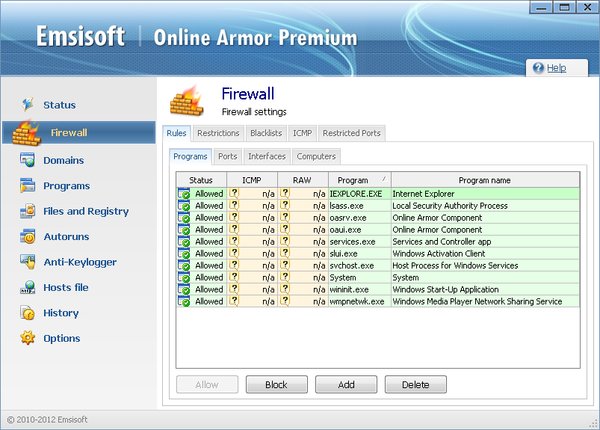Click ICMP question mark icon for System row
600x430 pixels.
pos(234,277)
